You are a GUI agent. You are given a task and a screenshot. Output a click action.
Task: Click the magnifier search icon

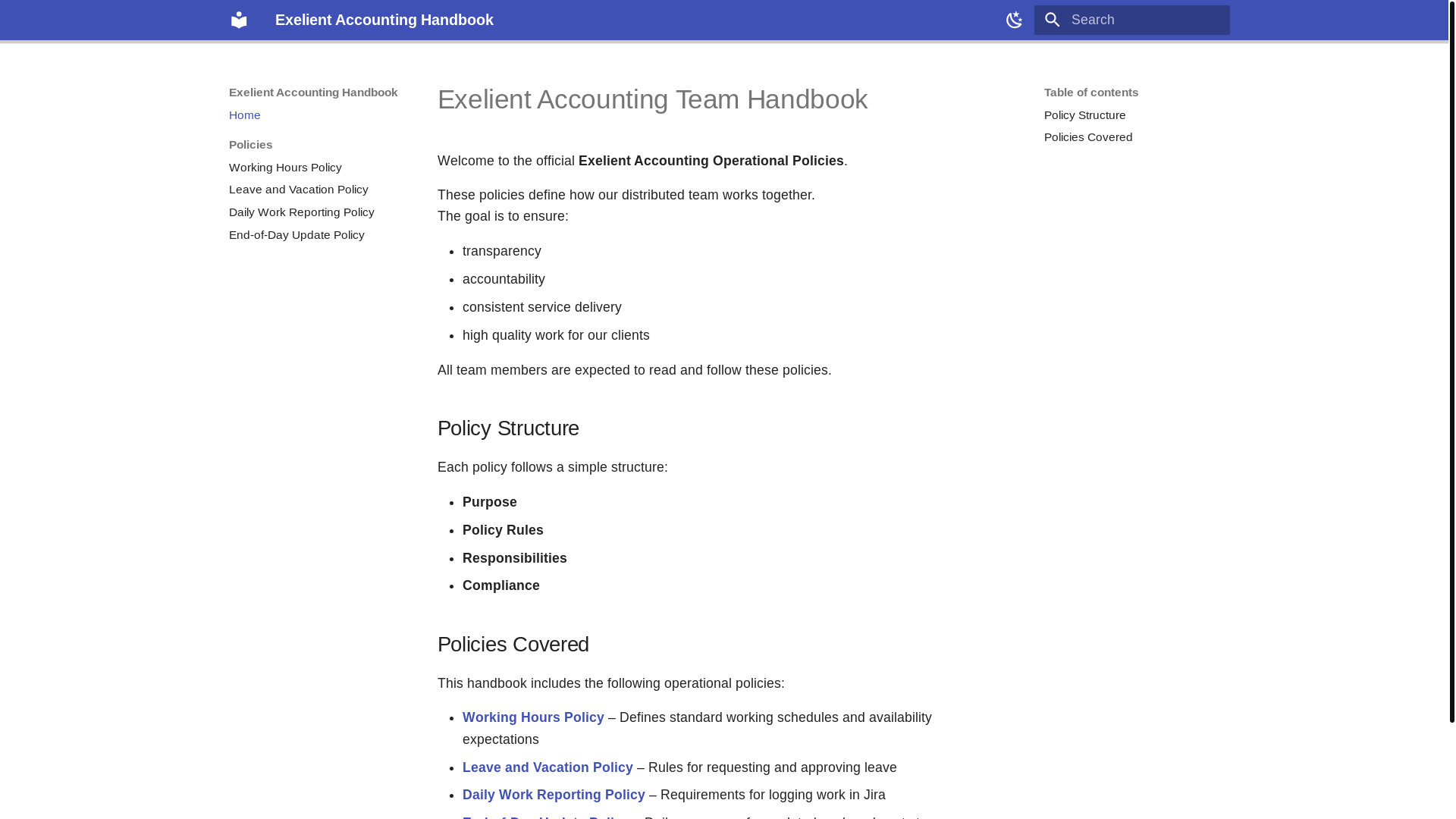pyautogui.click(x=1052, y=20)
